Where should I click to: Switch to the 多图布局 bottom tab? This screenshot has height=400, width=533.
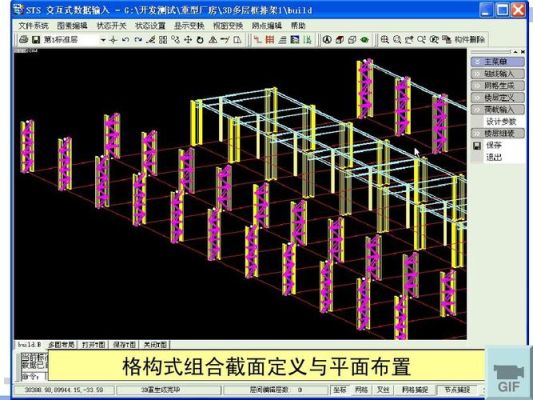tap(61, 345)
